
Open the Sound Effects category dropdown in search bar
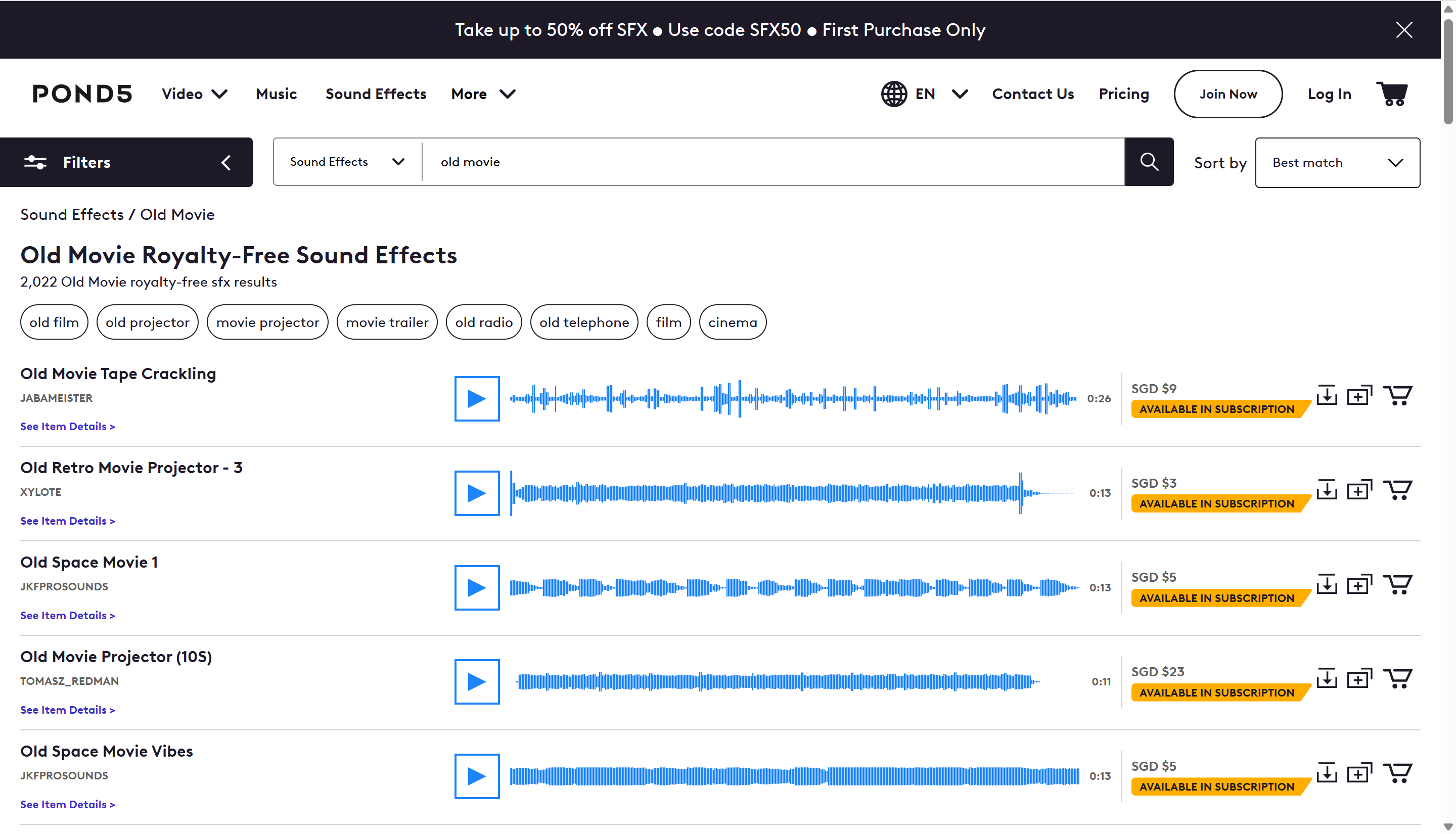(x=346, y=162)
